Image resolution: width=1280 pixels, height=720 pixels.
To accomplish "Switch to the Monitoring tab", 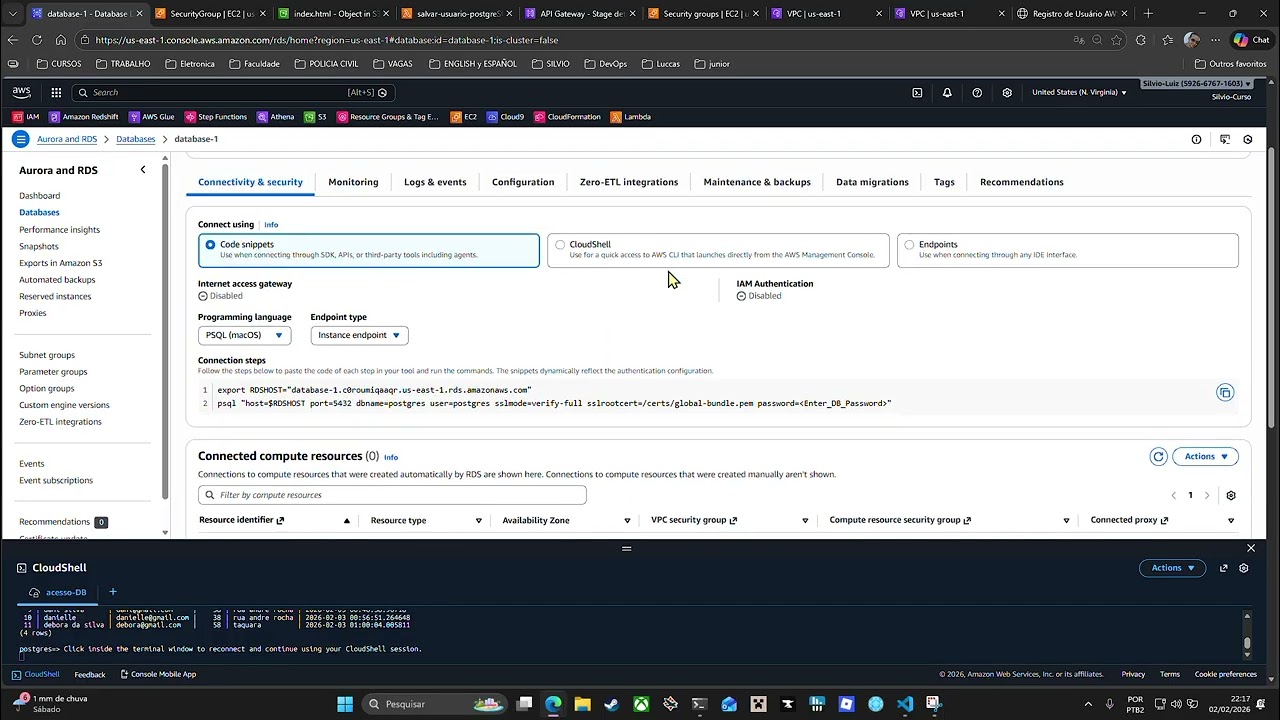I will 353,182.
